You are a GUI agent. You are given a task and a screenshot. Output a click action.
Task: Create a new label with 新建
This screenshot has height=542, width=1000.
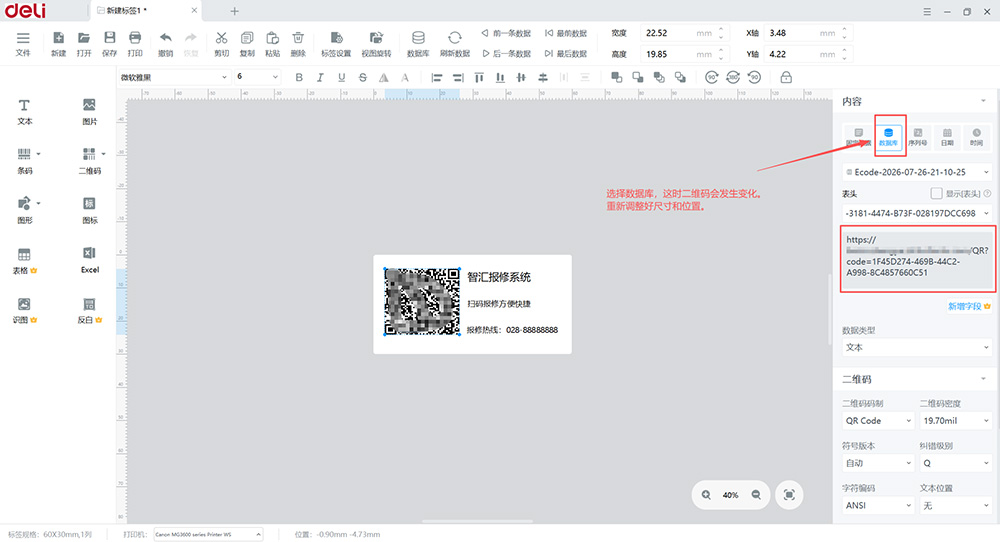[x=58, y=44]
